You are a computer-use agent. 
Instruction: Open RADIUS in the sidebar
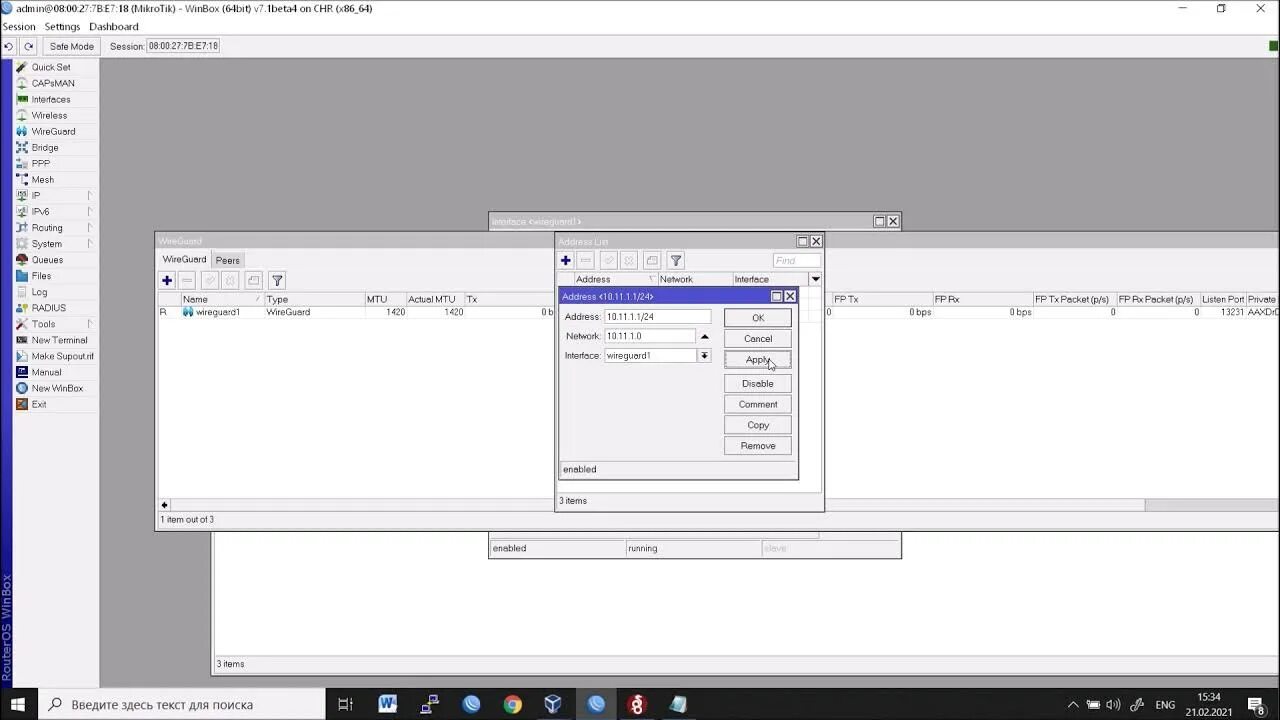(49, 308)
